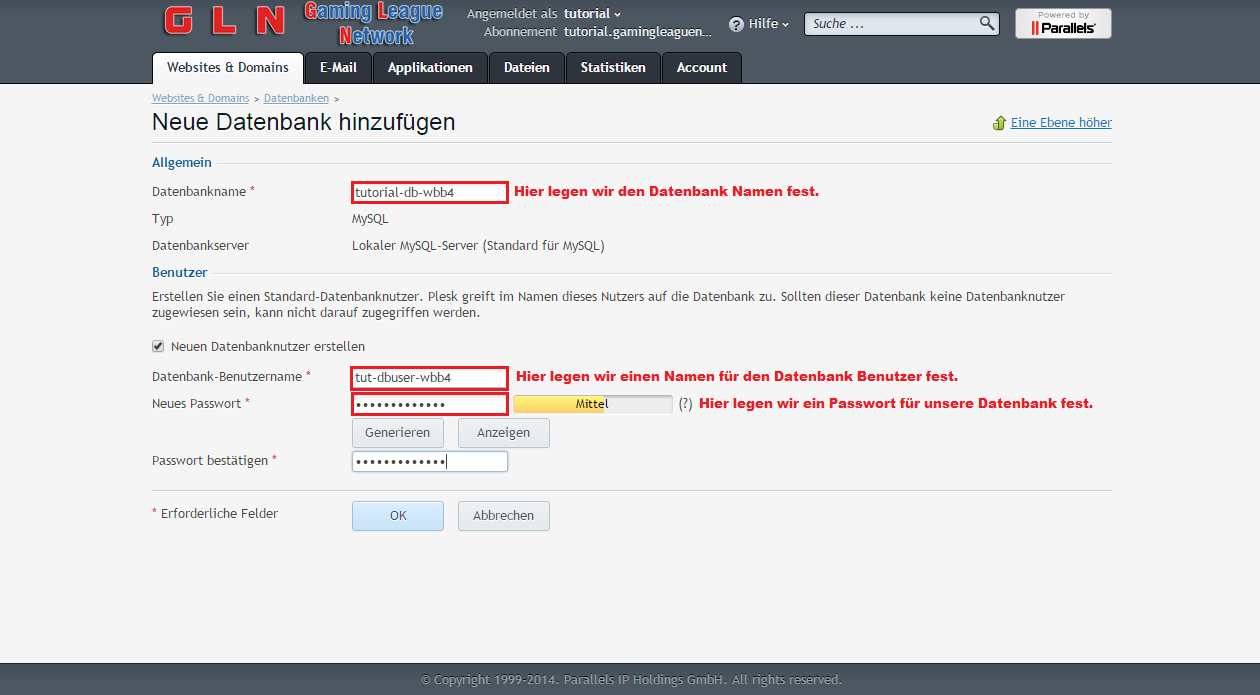
Task: Click the GLN Gaming League Network logo
Action: point(290,24)
